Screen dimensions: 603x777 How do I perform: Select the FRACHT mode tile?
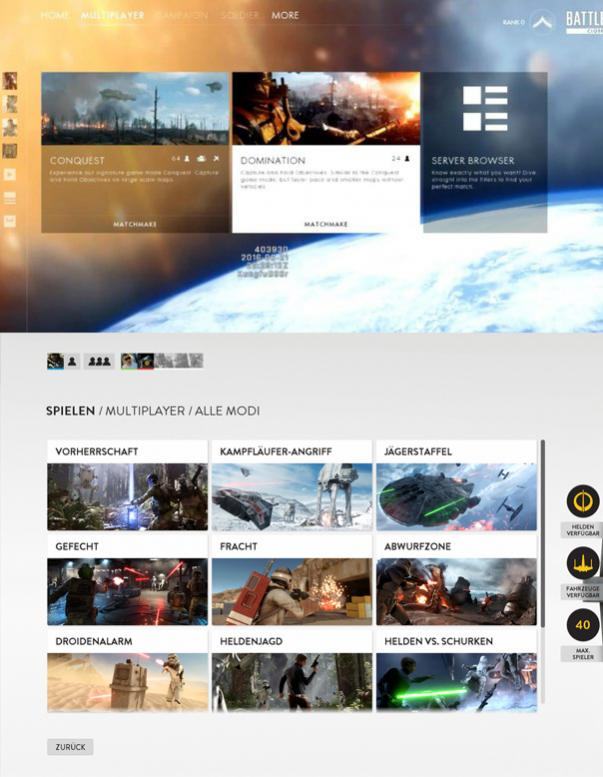(x=292, y=580)
